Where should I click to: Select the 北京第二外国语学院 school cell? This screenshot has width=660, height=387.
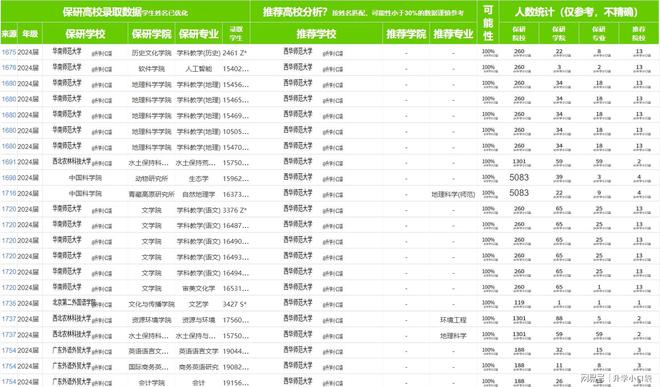coord(75,302)
